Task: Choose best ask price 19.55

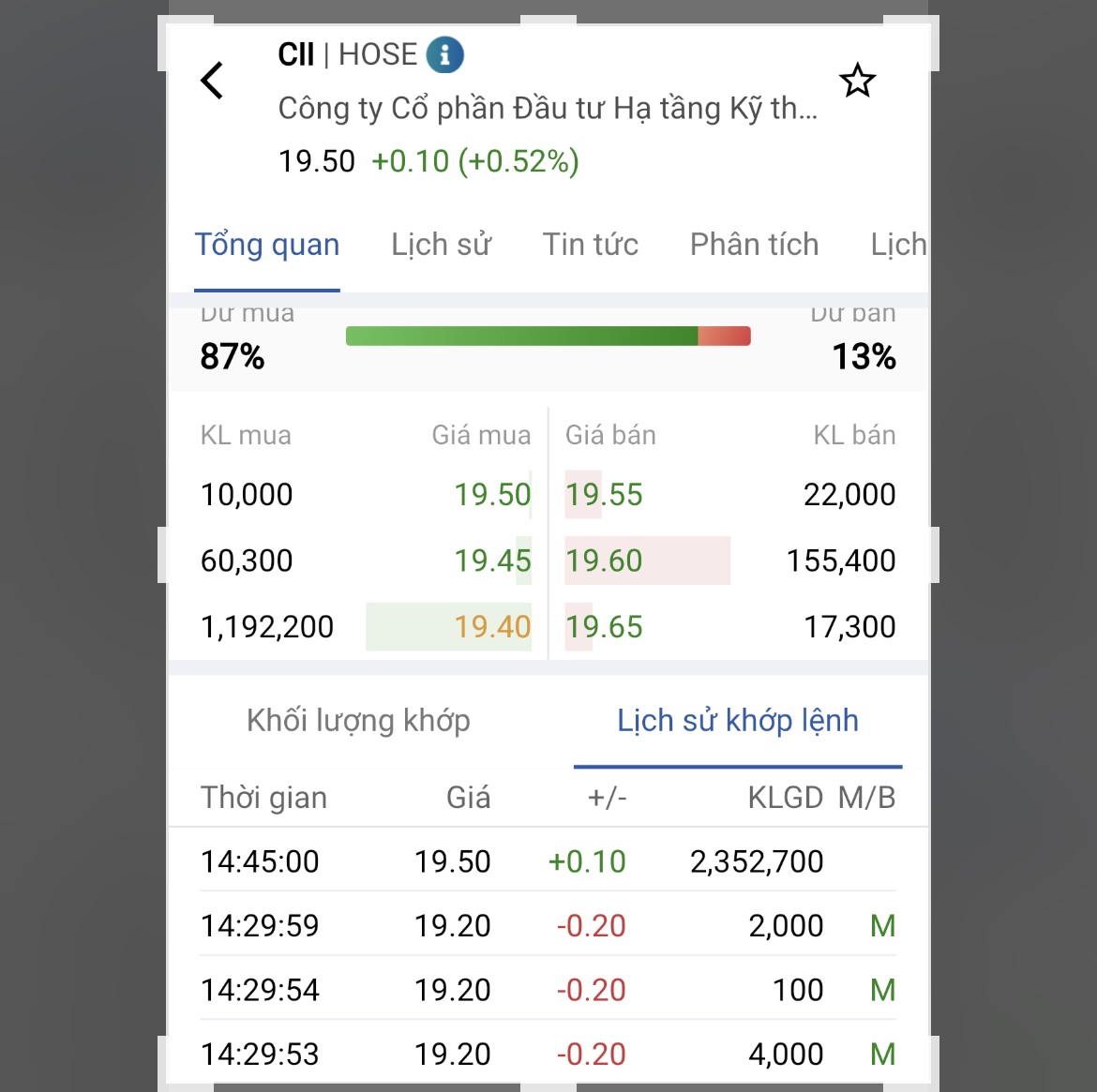Action: [604, 495]
